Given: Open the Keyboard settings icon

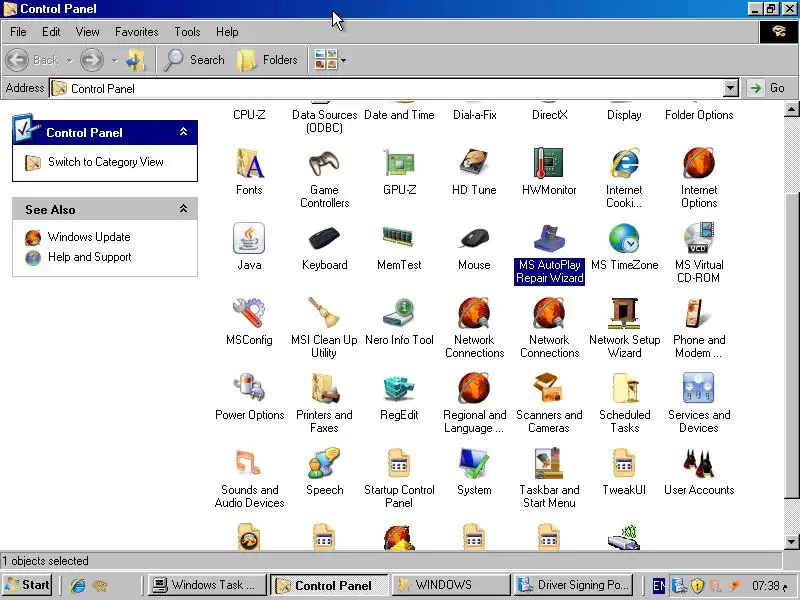Looking at the screenshot, I should click(x=324, y=238).
